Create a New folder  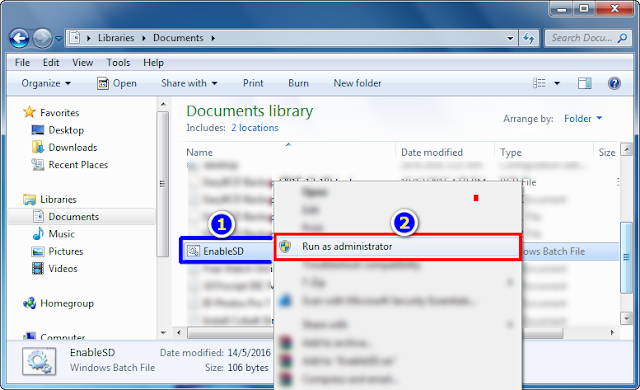(x=357, y=83)
